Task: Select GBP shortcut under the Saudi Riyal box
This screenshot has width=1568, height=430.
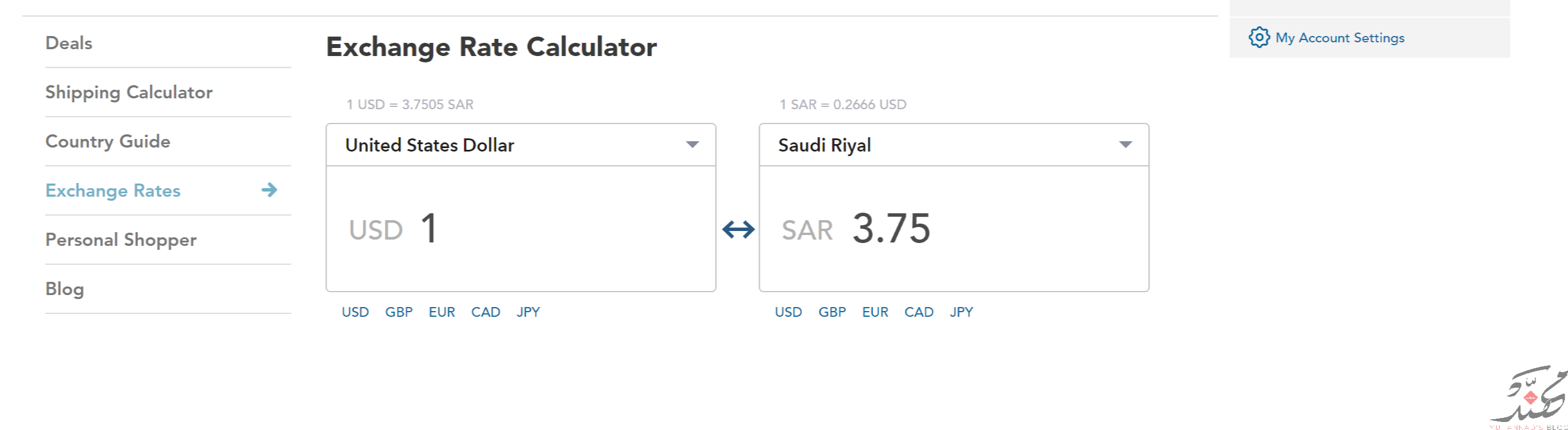Action: pyautogui.click(x=832, y=312)
